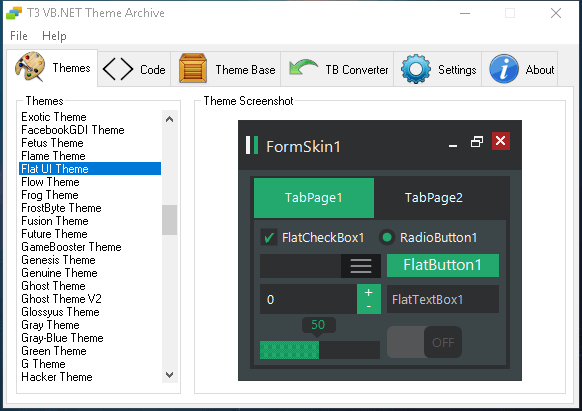Select FacebookGDI Theme in the list
The width and height of the screenshot is (582, 411).
(x=90, y=130)
